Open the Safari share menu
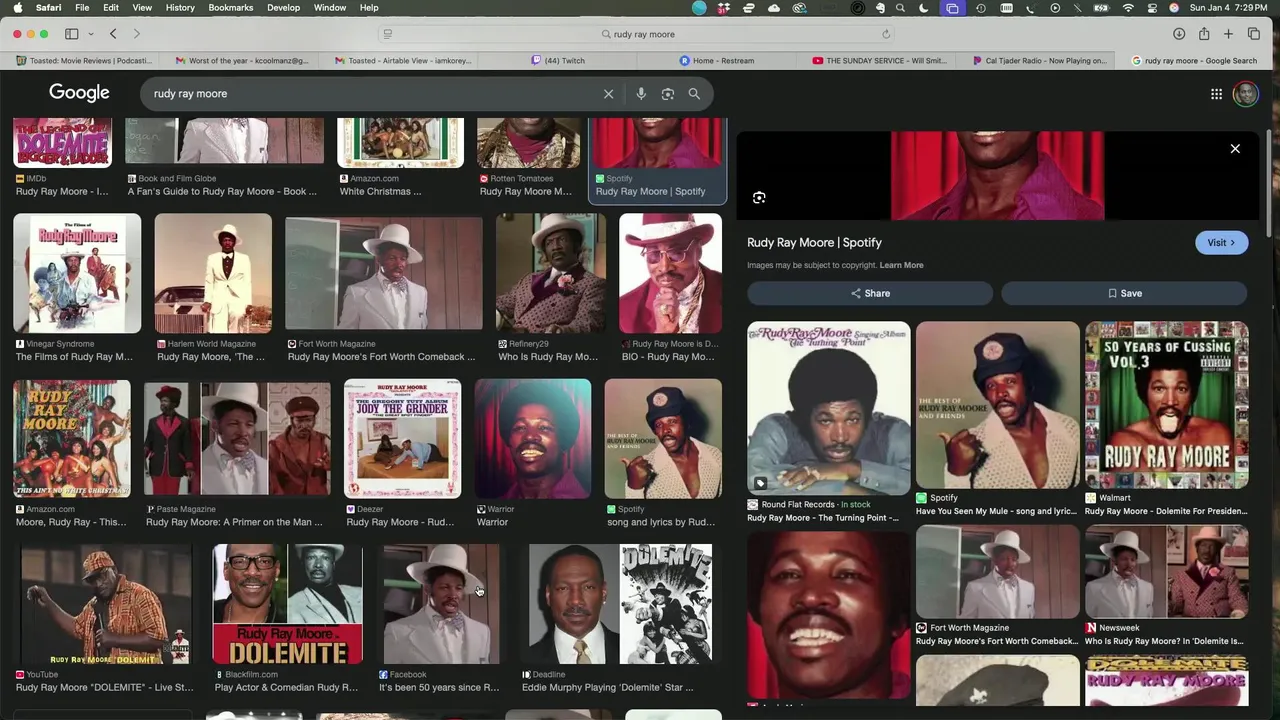Viewport: 1280px width, 720px height. click(1204, 34)
